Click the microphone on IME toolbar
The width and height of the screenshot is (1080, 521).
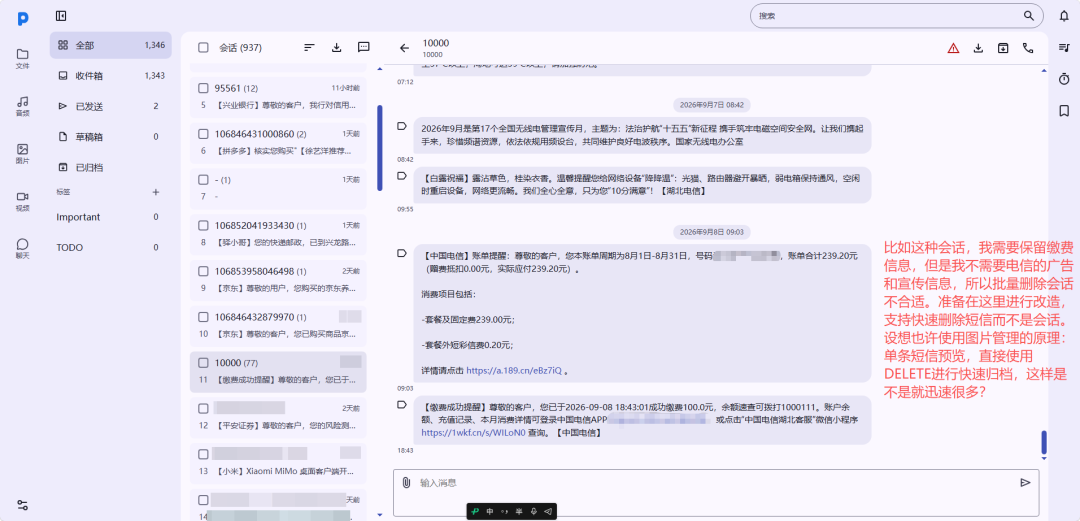[x=533, y=511]
